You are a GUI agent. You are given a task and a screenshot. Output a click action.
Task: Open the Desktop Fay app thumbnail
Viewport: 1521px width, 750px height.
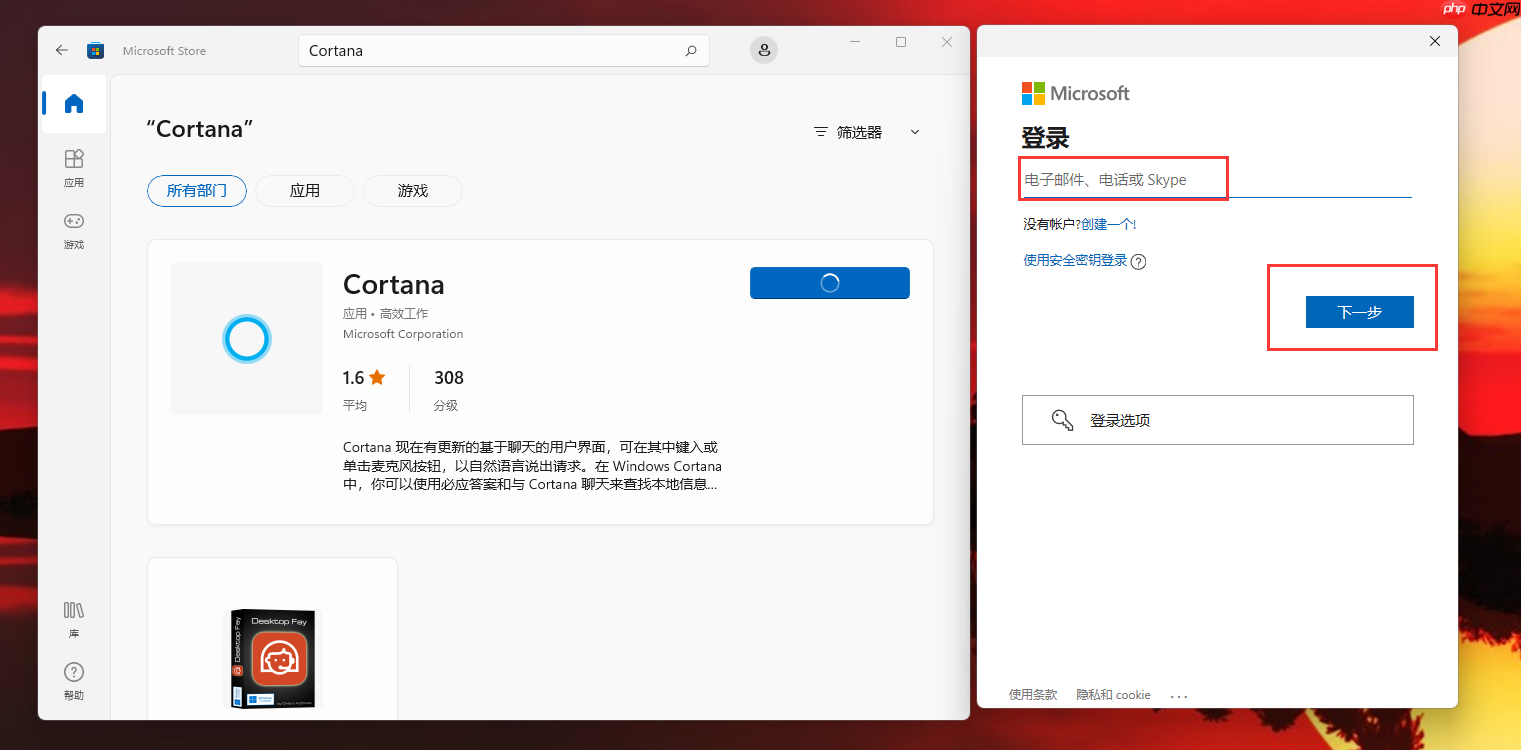[272, 657]
